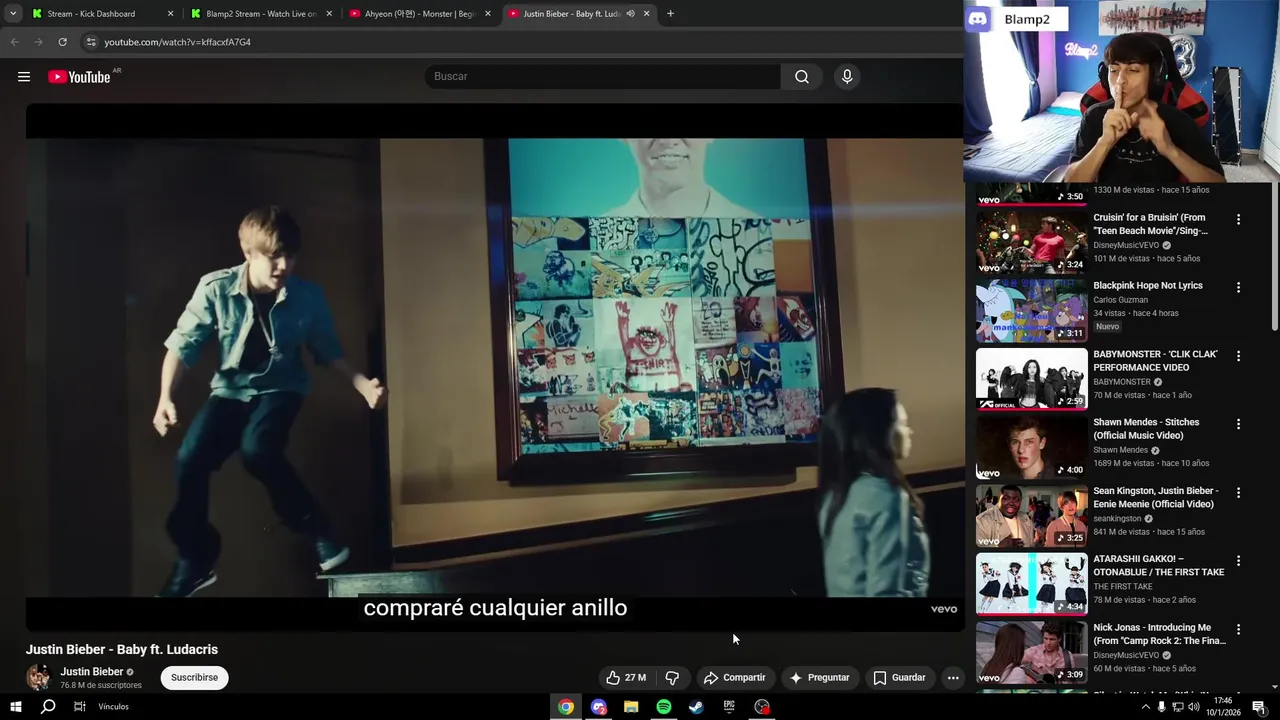Viewport: 1280px width, 720px height.
Task: Open BABYMONSTER 'CLIK CLAK' video thumbnail
Action: point(1031,379)
